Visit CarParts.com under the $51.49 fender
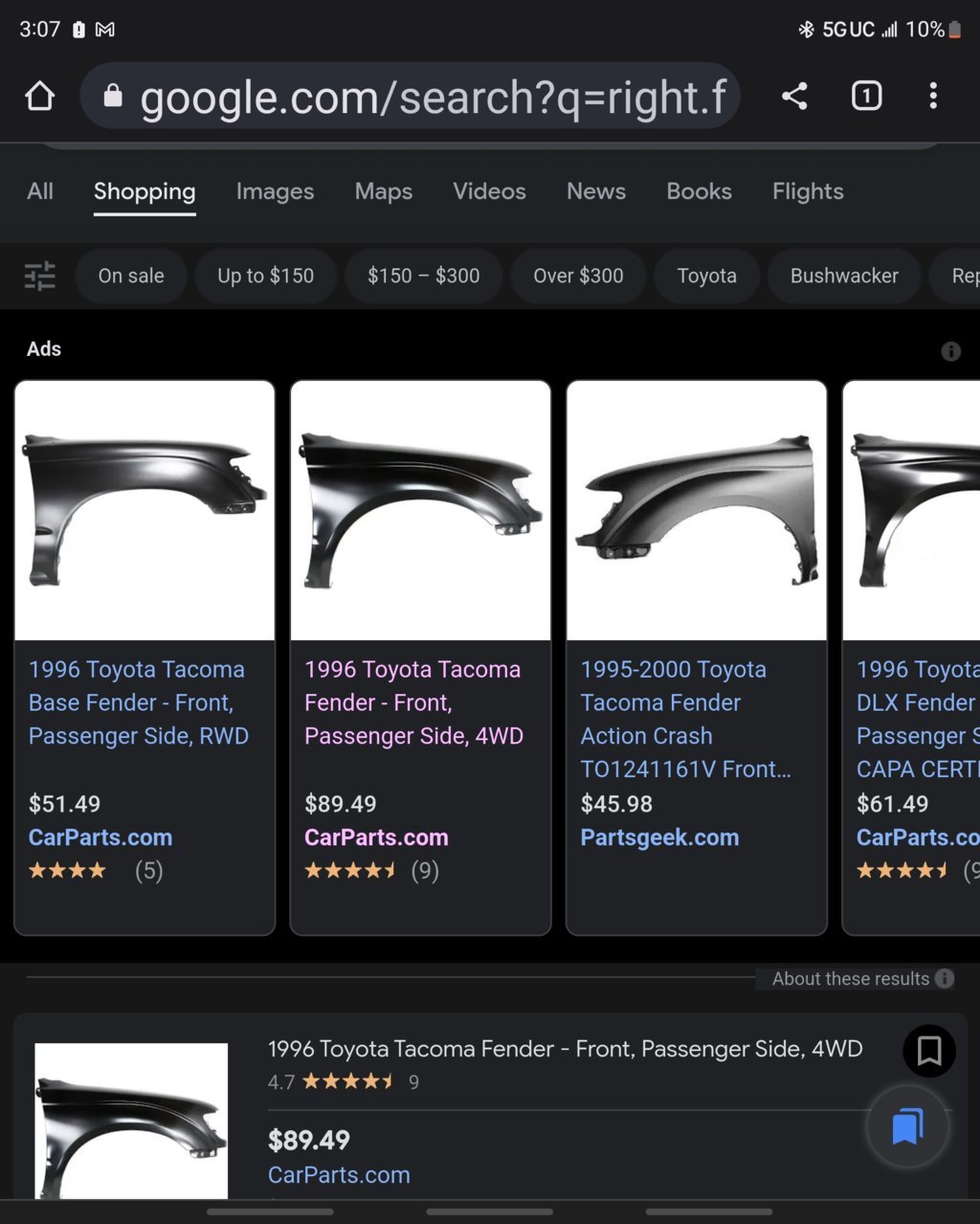 (x=100, y=837)
